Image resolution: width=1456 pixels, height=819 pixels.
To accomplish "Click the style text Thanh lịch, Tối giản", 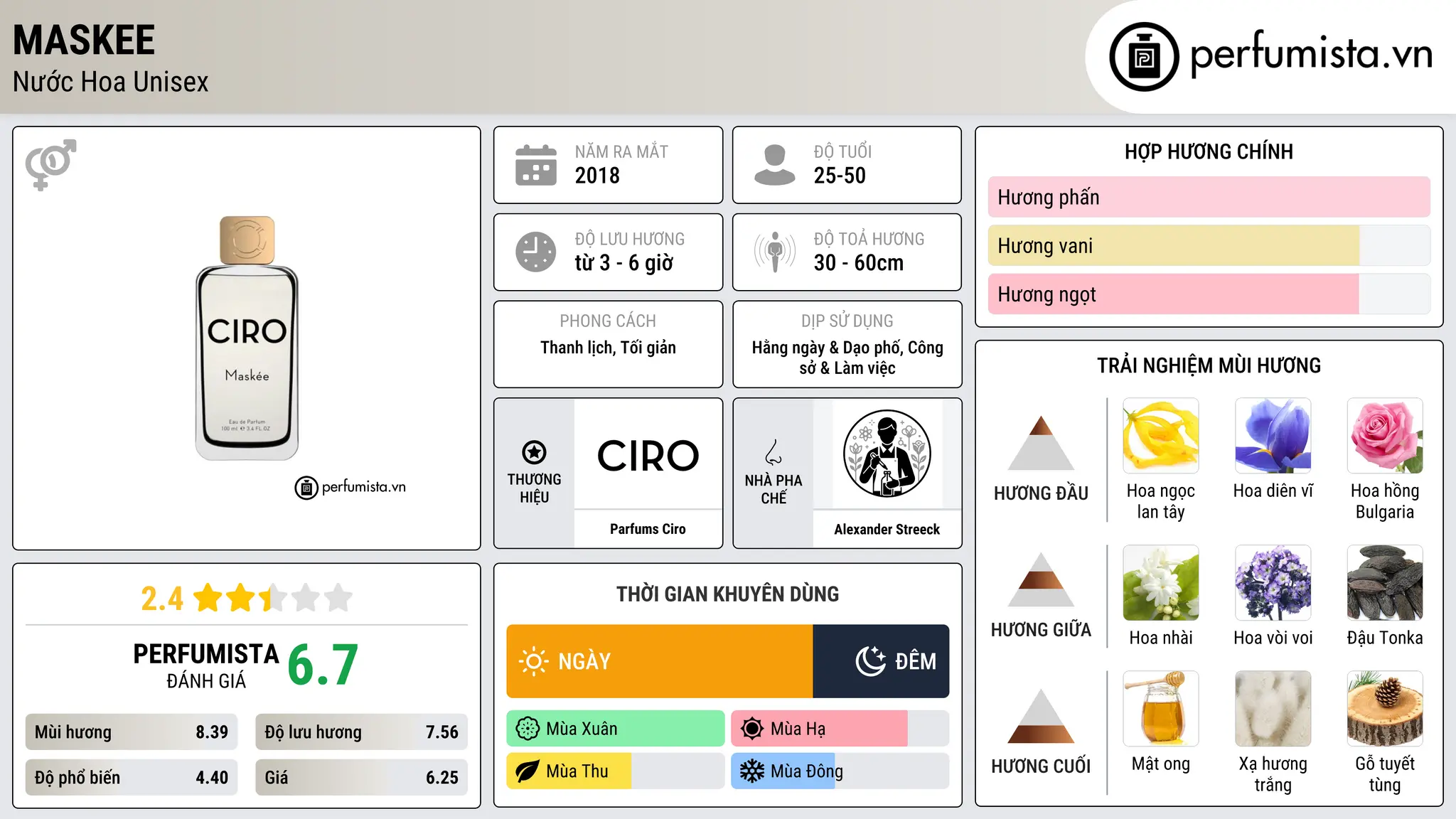I will [608, 348].
